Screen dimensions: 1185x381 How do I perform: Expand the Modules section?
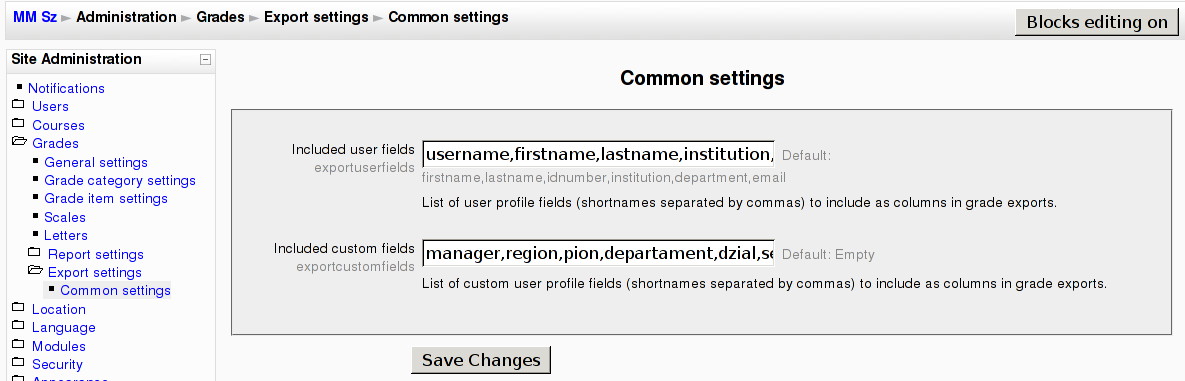(x=58, y=346)
